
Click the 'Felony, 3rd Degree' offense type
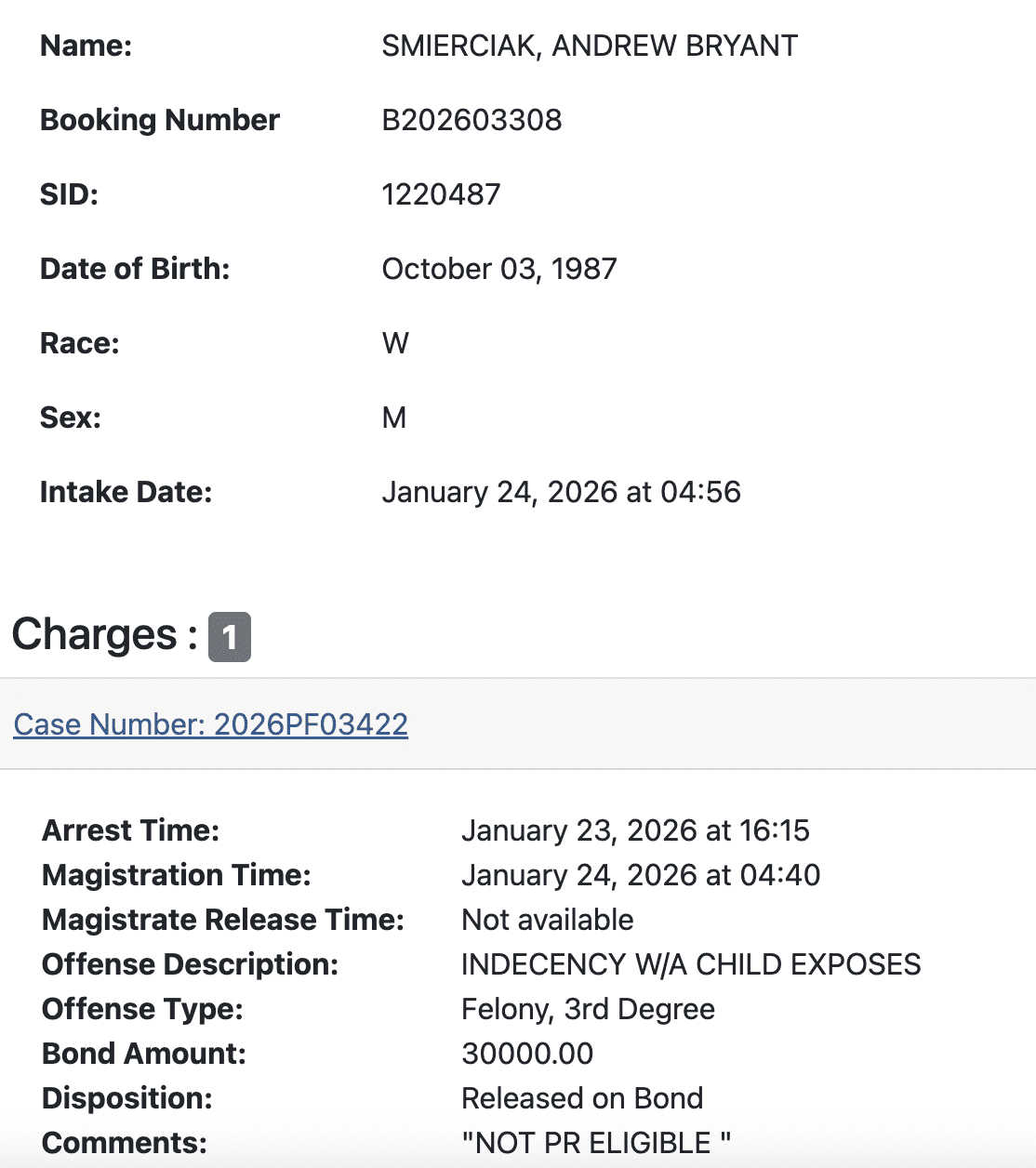(x=588, y=1009)
